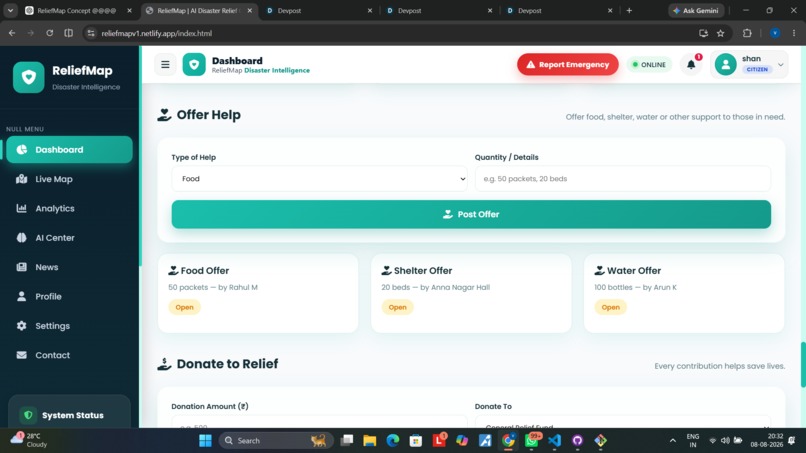The width and height of the screenshot is (806, 453).
Task: Open the tab search dropdown arrow
Action: [x=10, y=10]
